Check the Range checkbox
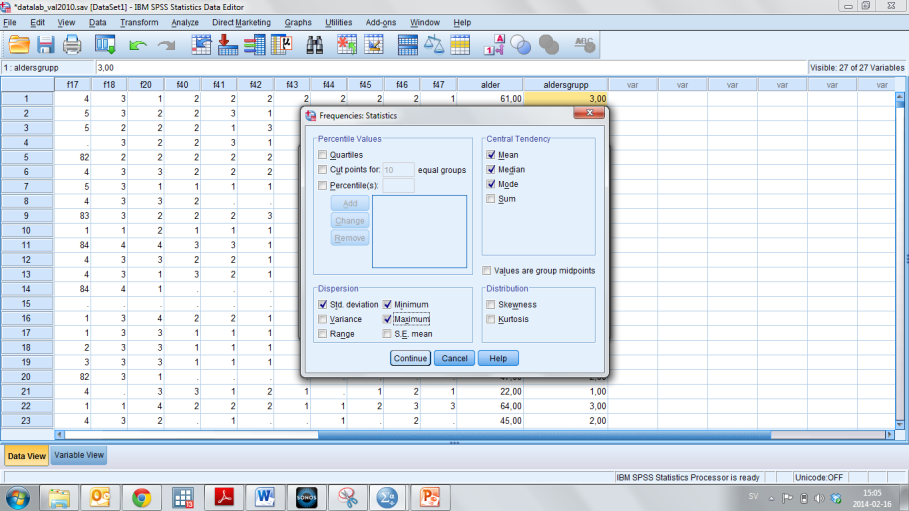The height and width of the screenshot is (511, 909). point(322,334)
